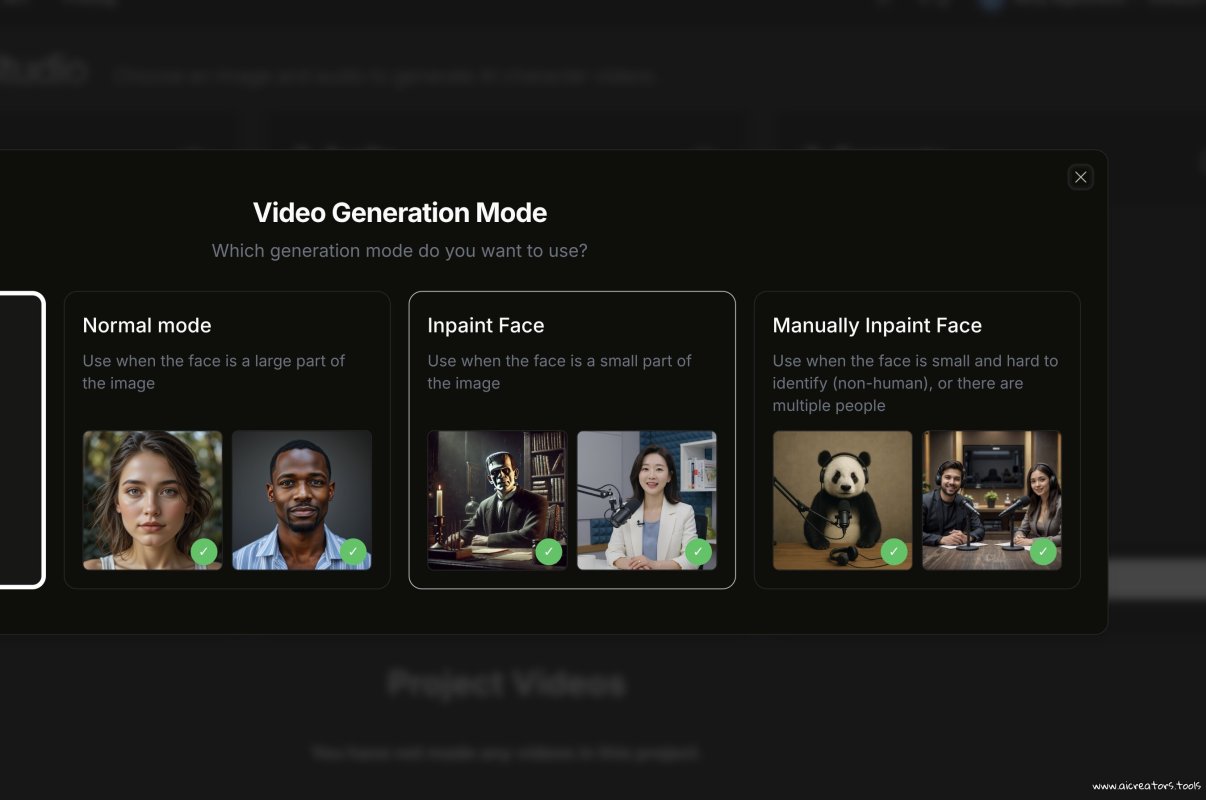
Task: Select the partially visible card on the left edge
Action: coord(20,438)
